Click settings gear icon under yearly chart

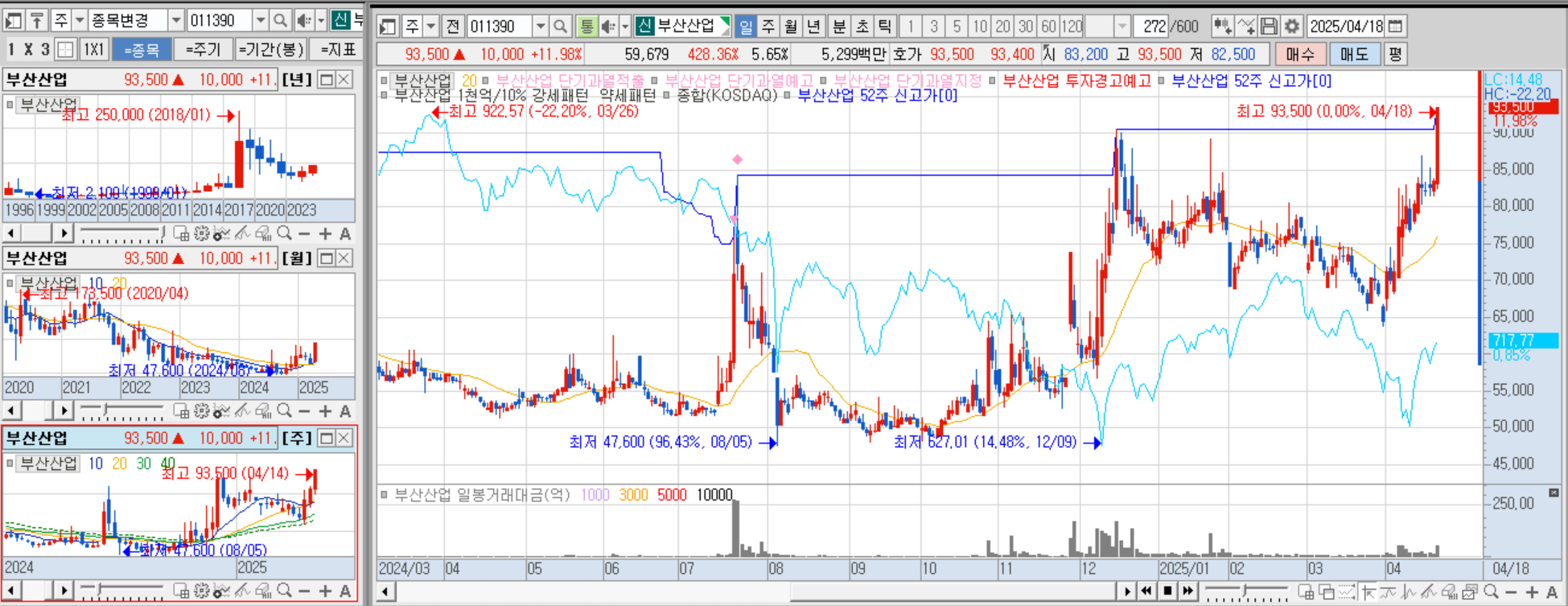[x=201, y=233]
